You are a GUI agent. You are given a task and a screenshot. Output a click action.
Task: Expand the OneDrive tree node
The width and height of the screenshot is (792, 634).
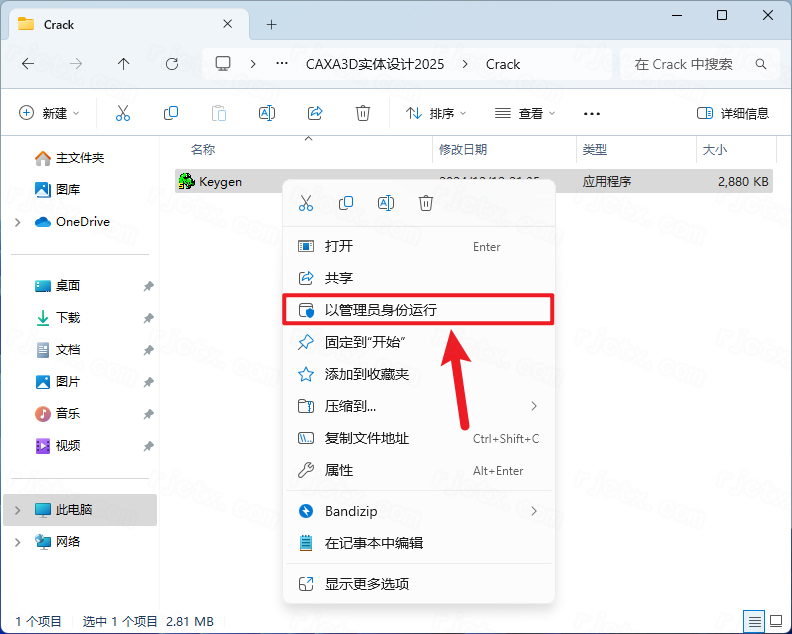tap(18, 222)
